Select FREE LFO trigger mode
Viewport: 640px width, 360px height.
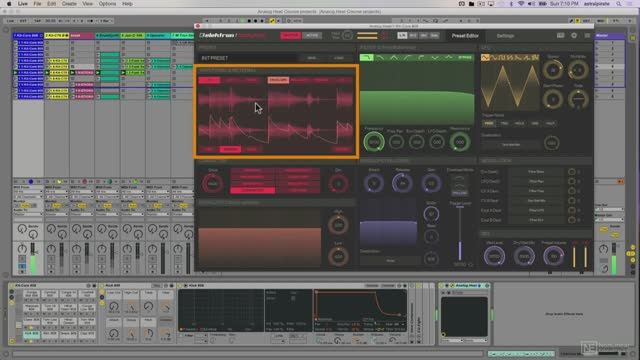489,123
